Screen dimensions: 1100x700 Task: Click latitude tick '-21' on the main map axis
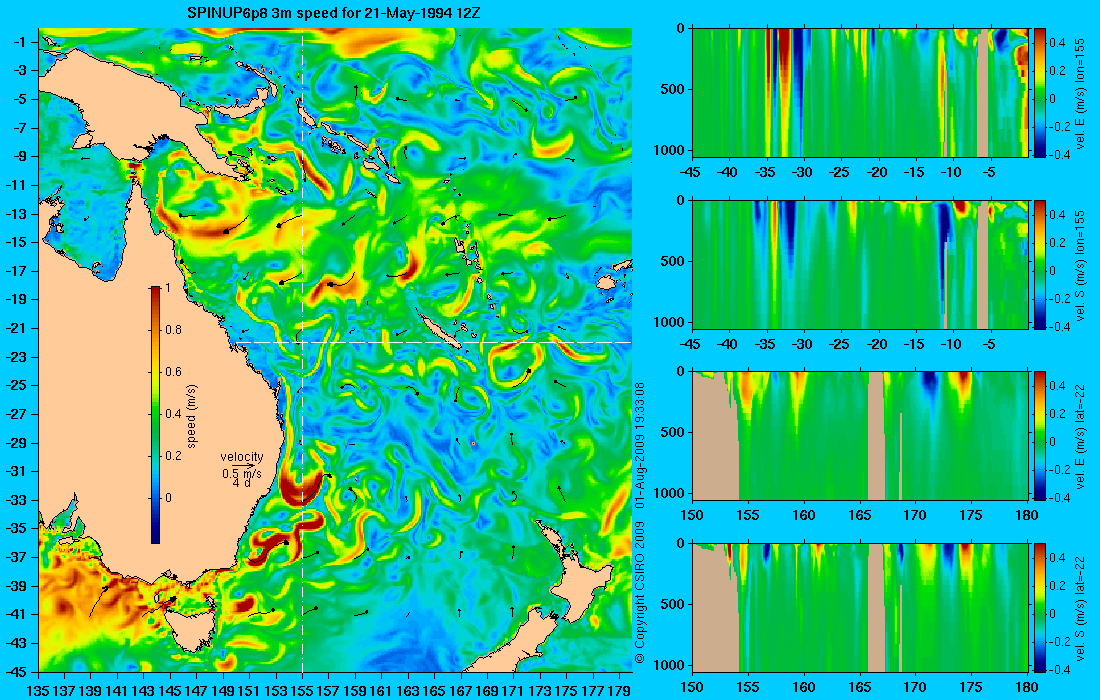pyautogui.click(x=17, y=328)
